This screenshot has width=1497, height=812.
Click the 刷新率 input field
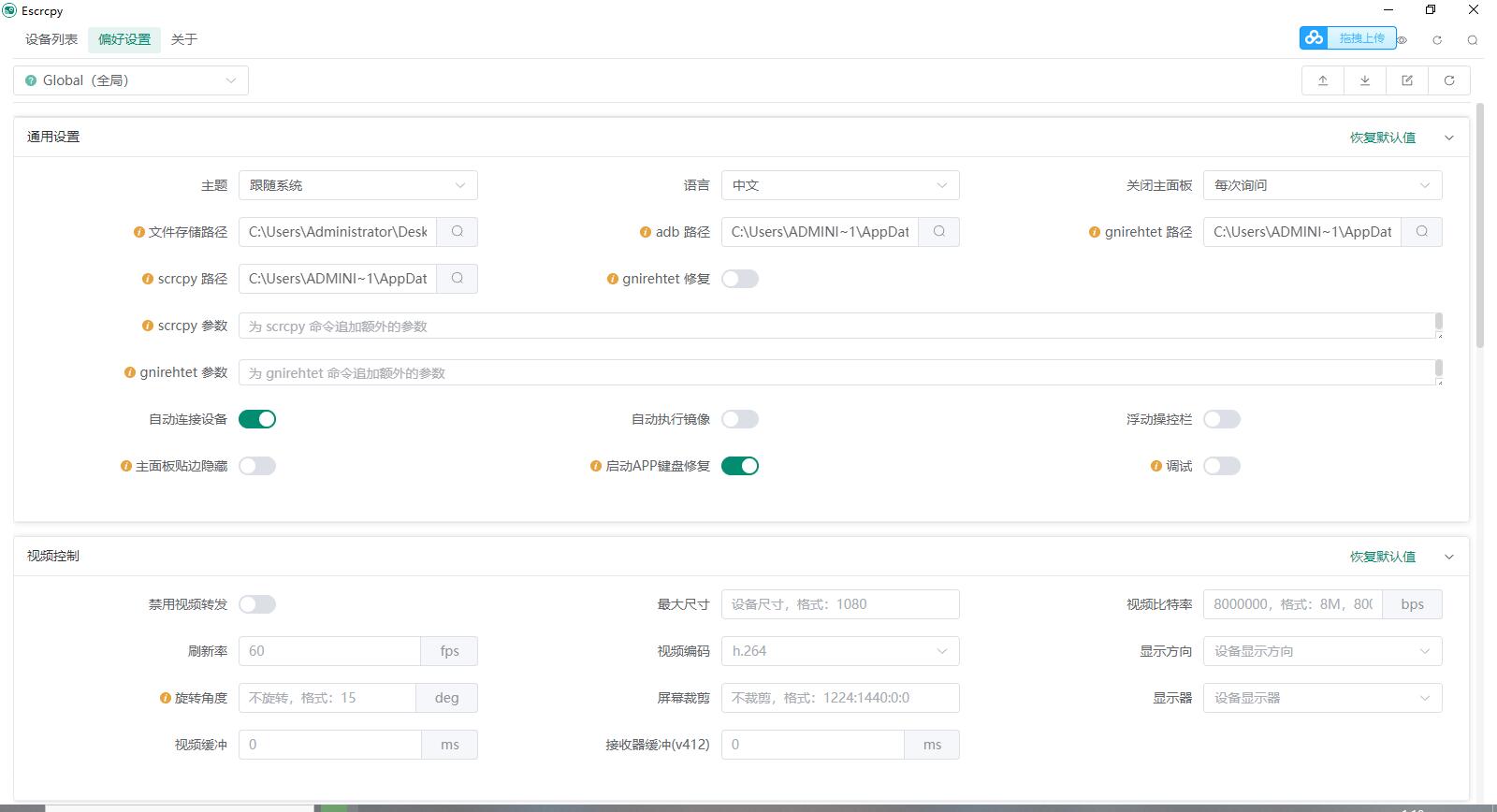point(329,651)
